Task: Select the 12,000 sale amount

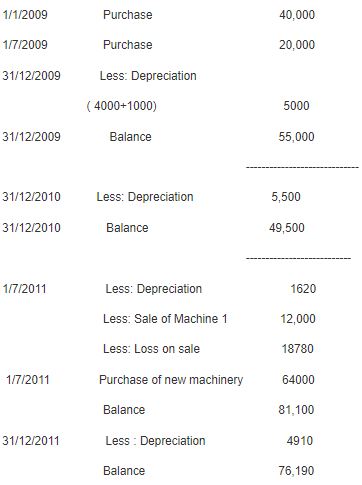Action: coord(298,319)
